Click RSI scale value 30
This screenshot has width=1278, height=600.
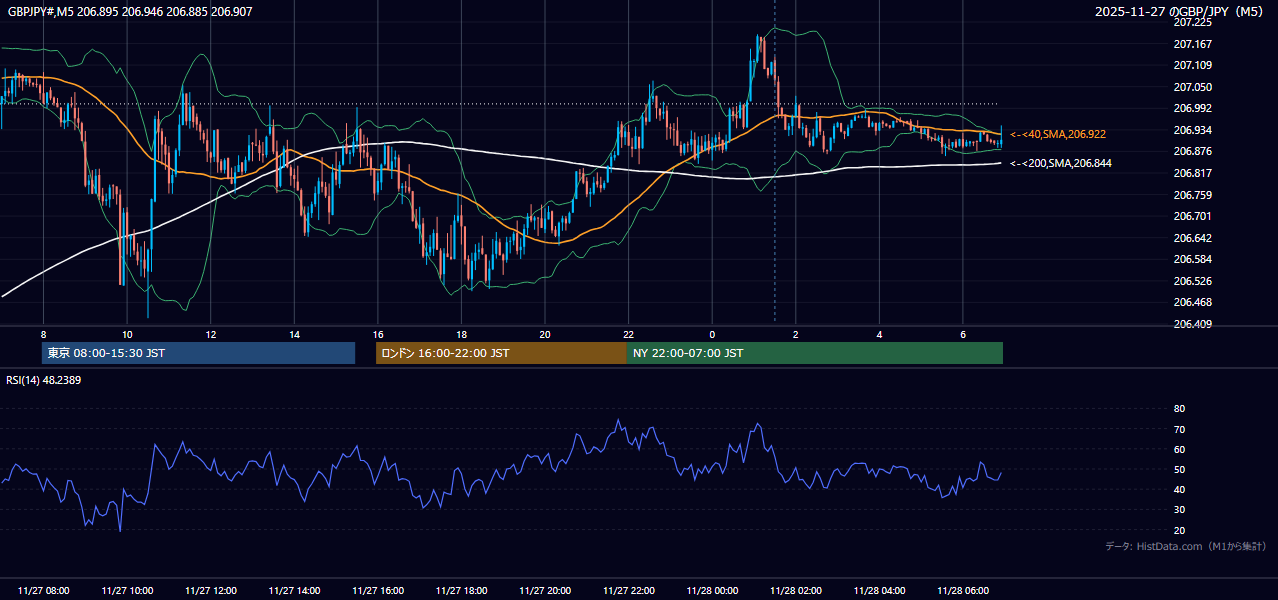1179,510
